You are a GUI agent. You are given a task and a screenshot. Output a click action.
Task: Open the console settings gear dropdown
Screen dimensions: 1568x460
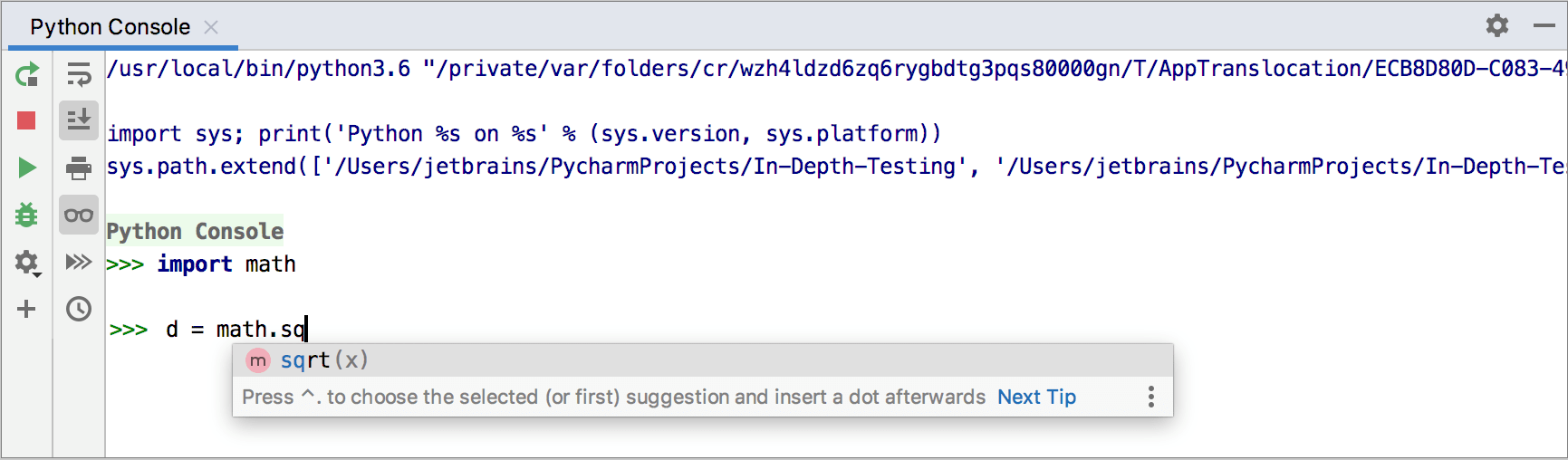[27, 263]
